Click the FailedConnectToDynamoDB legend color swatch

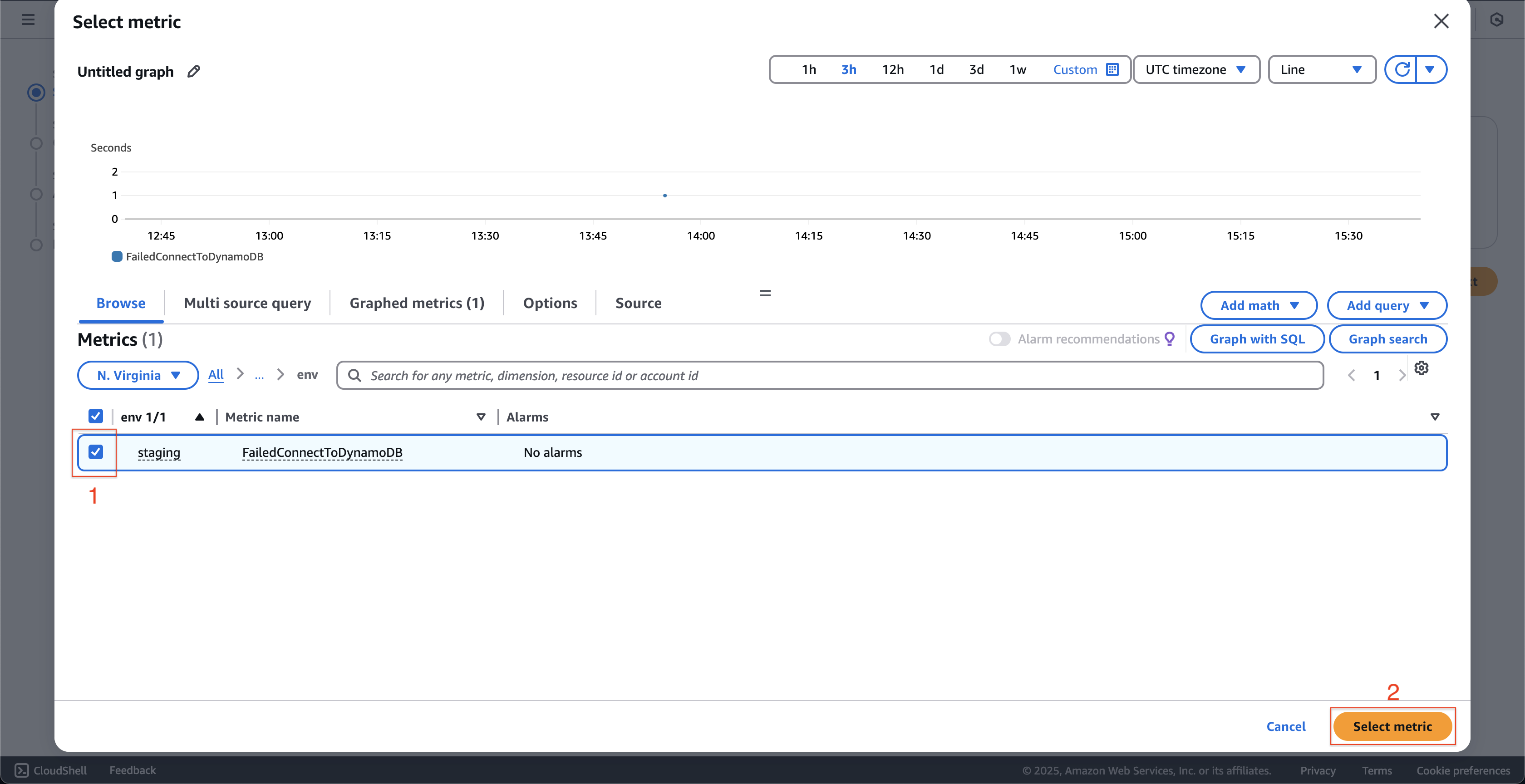tap(117, 256)
